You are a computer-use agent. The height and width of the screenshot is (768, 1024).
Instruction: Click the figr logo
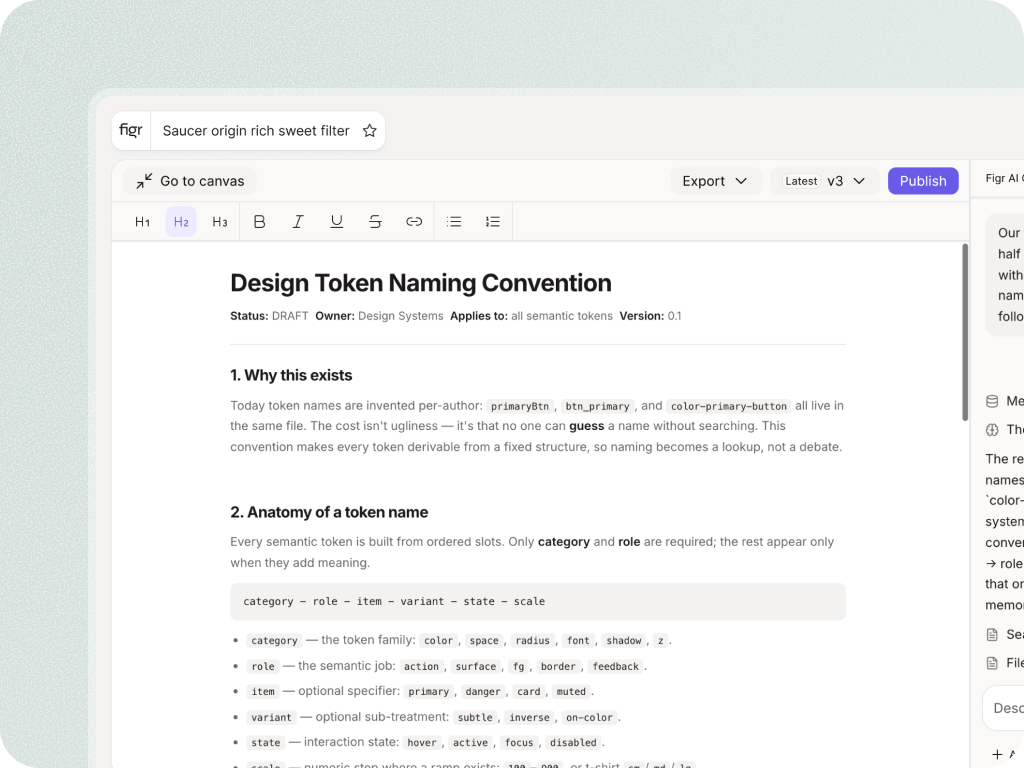point(131,131)
